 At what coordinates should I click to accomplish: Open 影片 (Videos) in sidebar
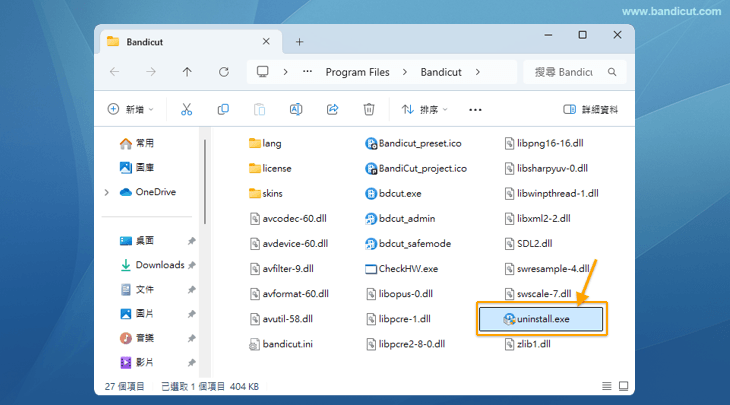point(137,362)
